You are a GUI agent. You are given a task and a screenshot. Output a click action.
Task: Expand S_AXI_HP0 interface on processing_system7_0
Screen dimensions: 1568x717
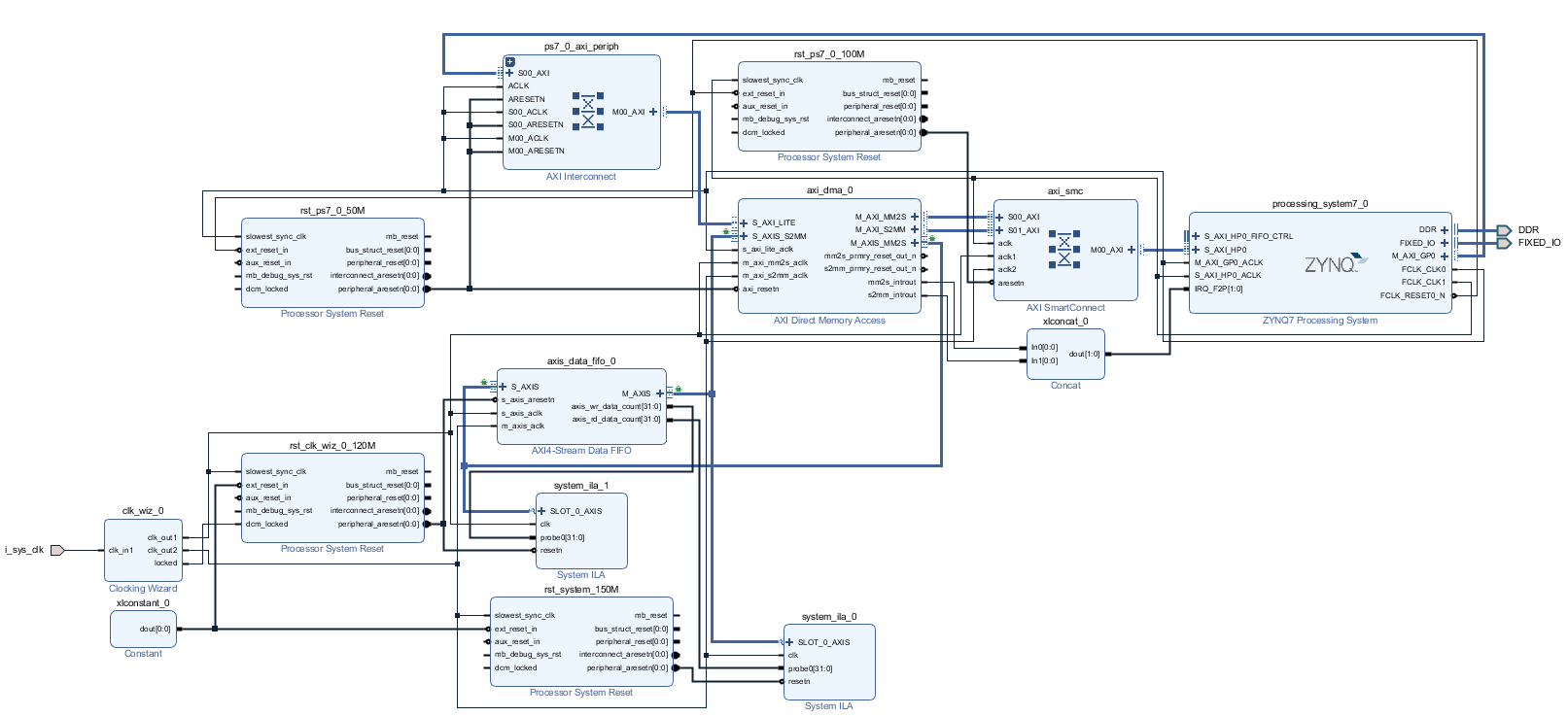(x=1196, y=250)
